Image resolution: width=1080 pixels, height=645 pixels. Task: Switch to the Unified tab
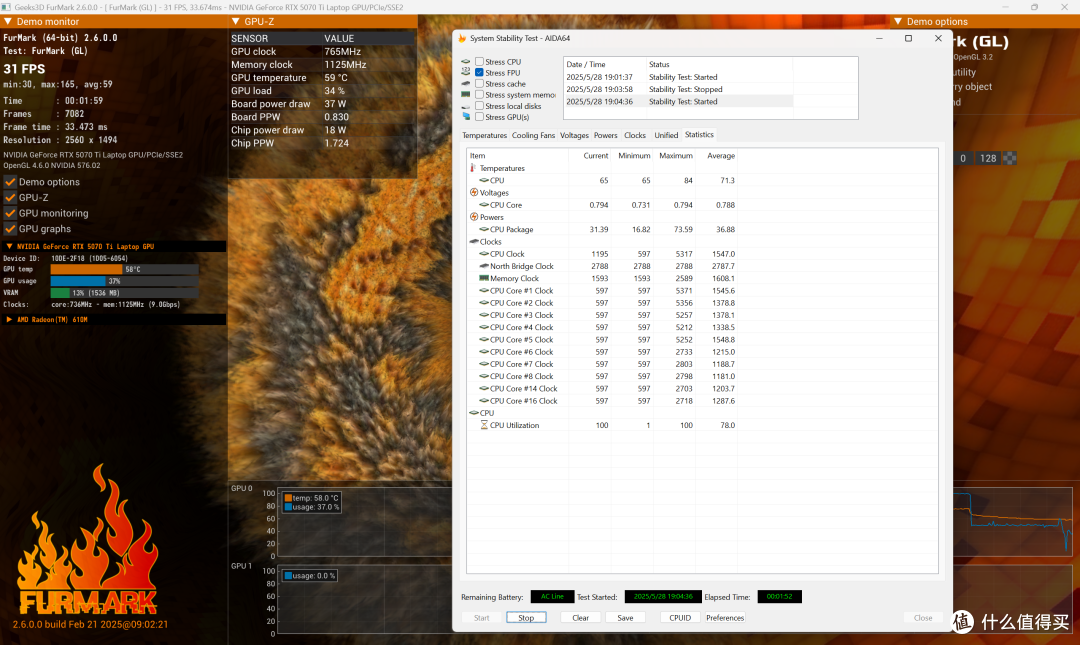pos(666,135)
